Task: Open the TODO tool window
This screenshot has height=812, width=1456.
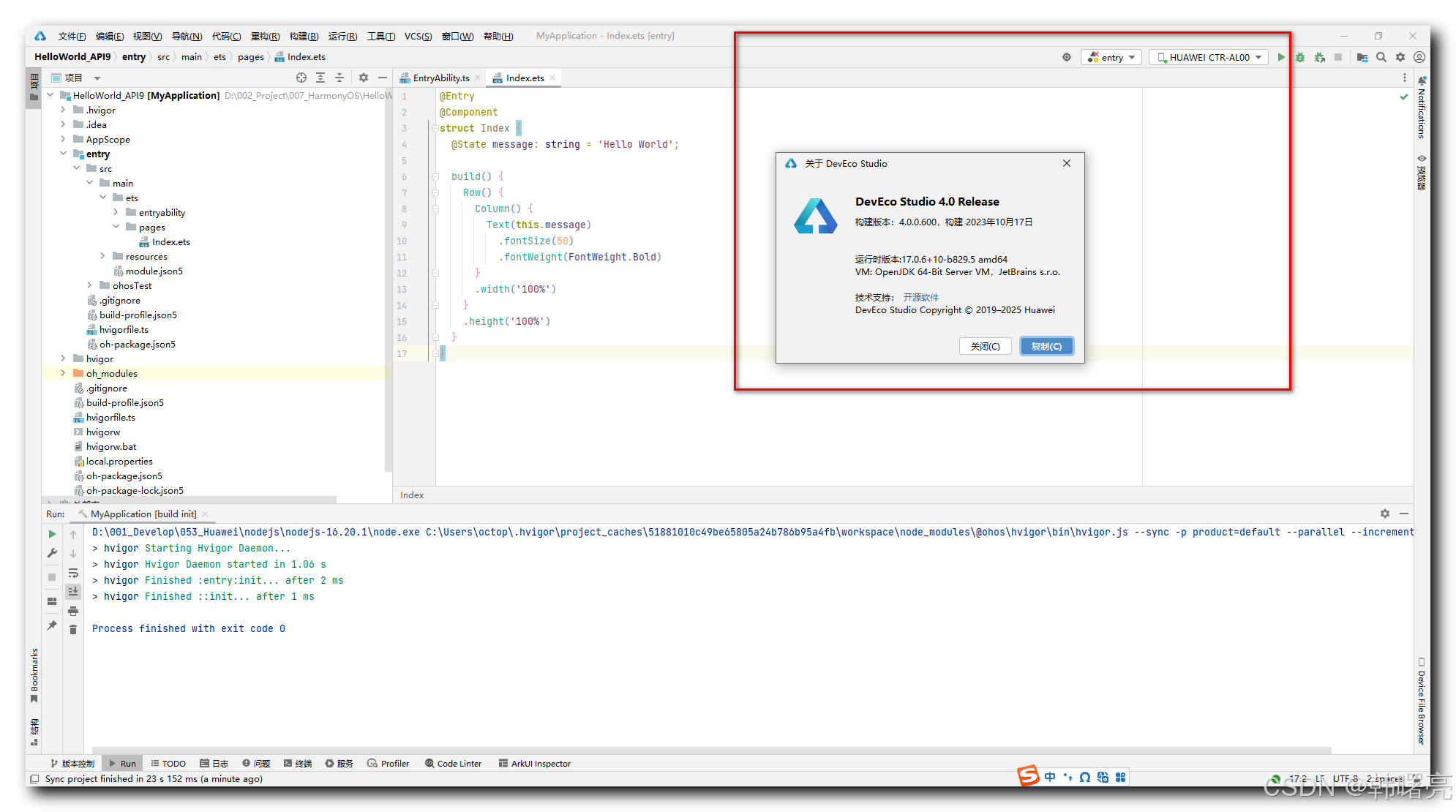Action: pos(168,763)
